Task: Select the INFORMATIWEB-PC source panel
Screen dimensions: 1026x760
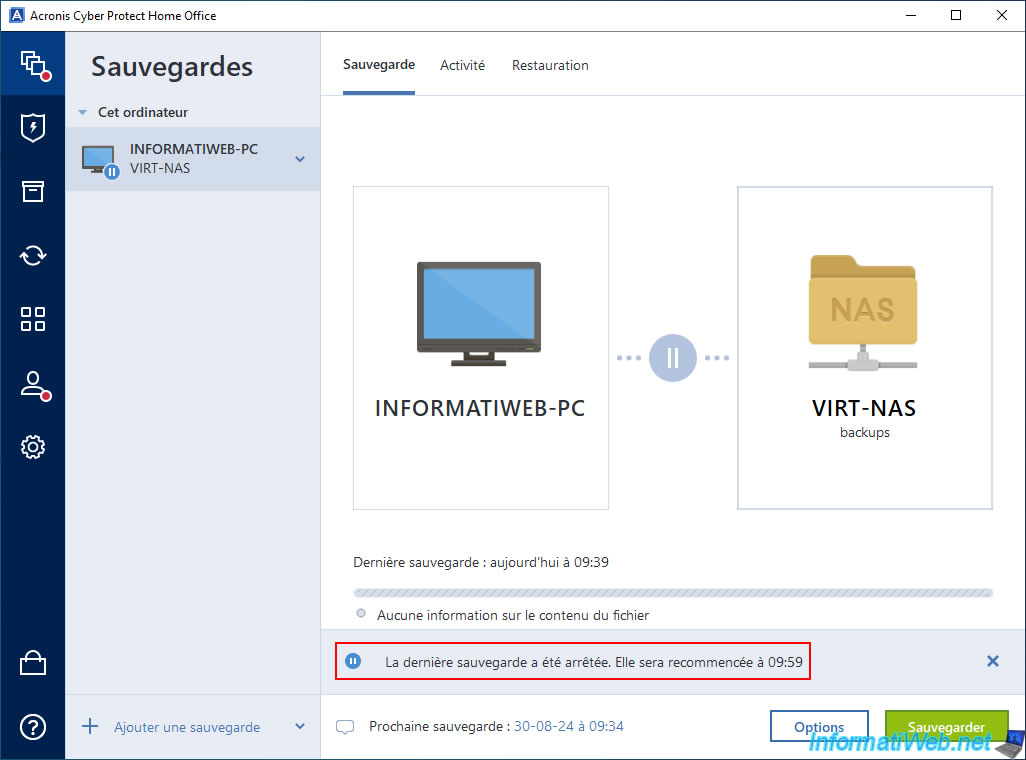Action: [481, 348]
